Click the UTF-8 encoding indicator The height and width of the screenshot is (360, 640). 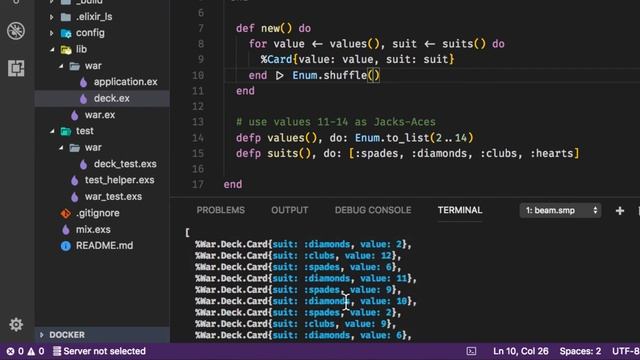coord(626,351)
